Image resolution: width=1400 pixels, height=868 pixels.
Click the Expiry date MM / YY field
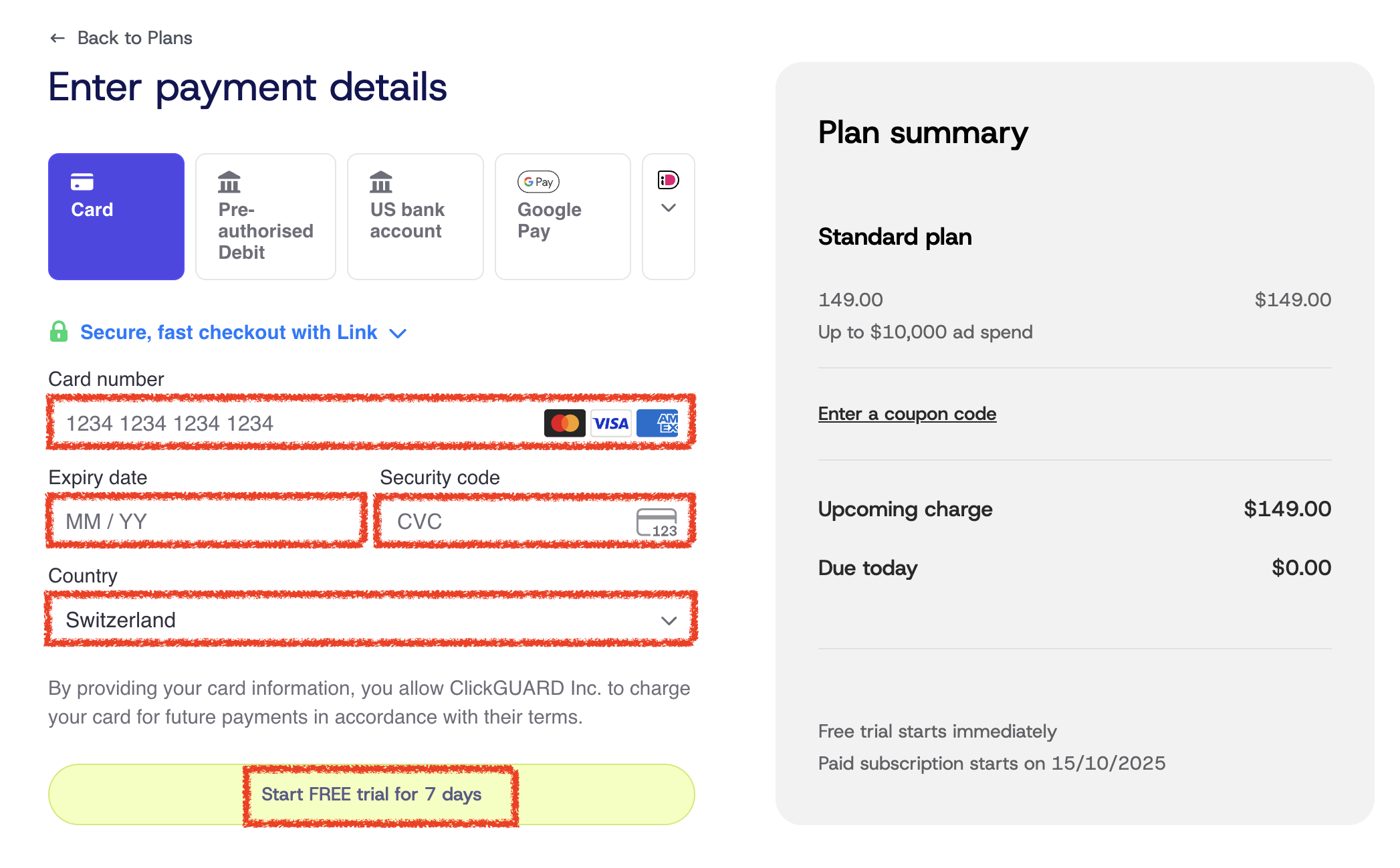[x=206, y=522]
